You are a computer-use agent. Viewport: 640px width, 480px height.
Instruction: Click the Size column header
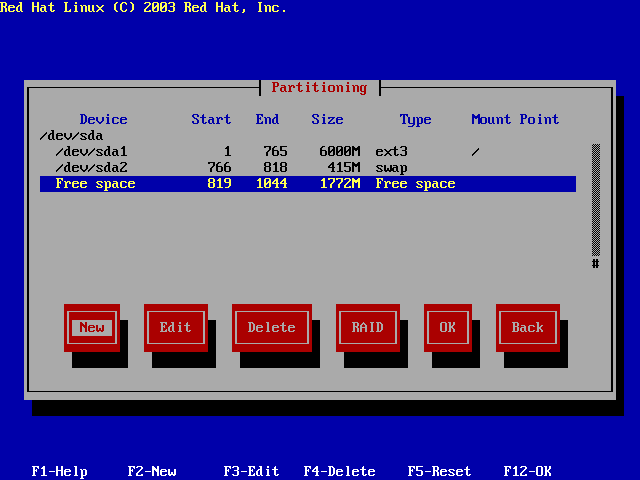pos(327,119)
